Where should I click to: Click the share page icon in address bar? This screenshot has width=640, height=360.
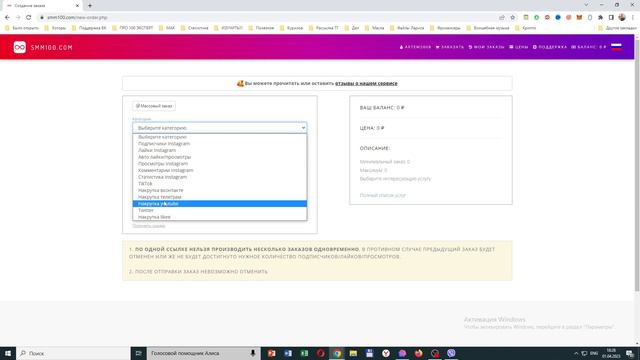(x=502, y=18)
